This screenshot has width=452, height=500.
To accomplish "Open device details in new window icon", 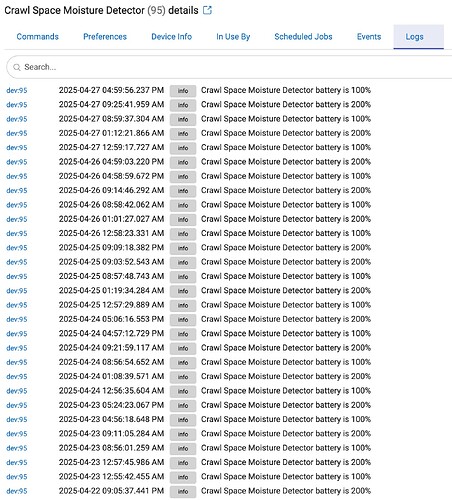I will pos(207,10).
